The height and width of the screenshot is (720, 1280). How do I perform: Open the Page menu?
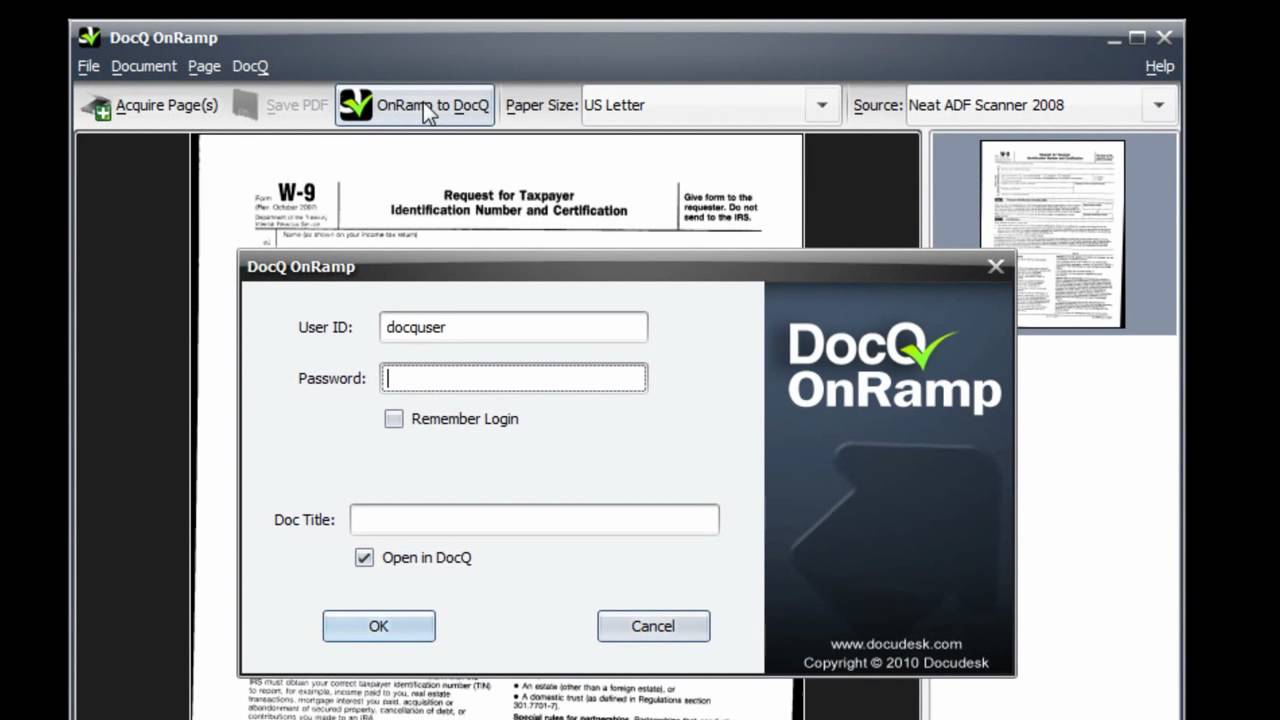pyautogui.click(x=204, y=66)
